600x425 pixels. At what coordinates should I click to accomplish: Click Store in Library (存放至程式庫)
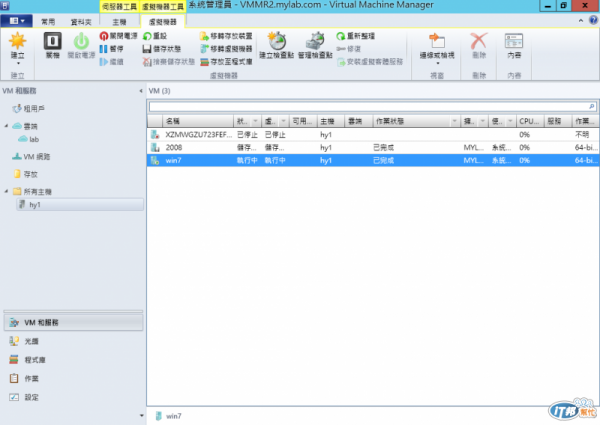226,62
